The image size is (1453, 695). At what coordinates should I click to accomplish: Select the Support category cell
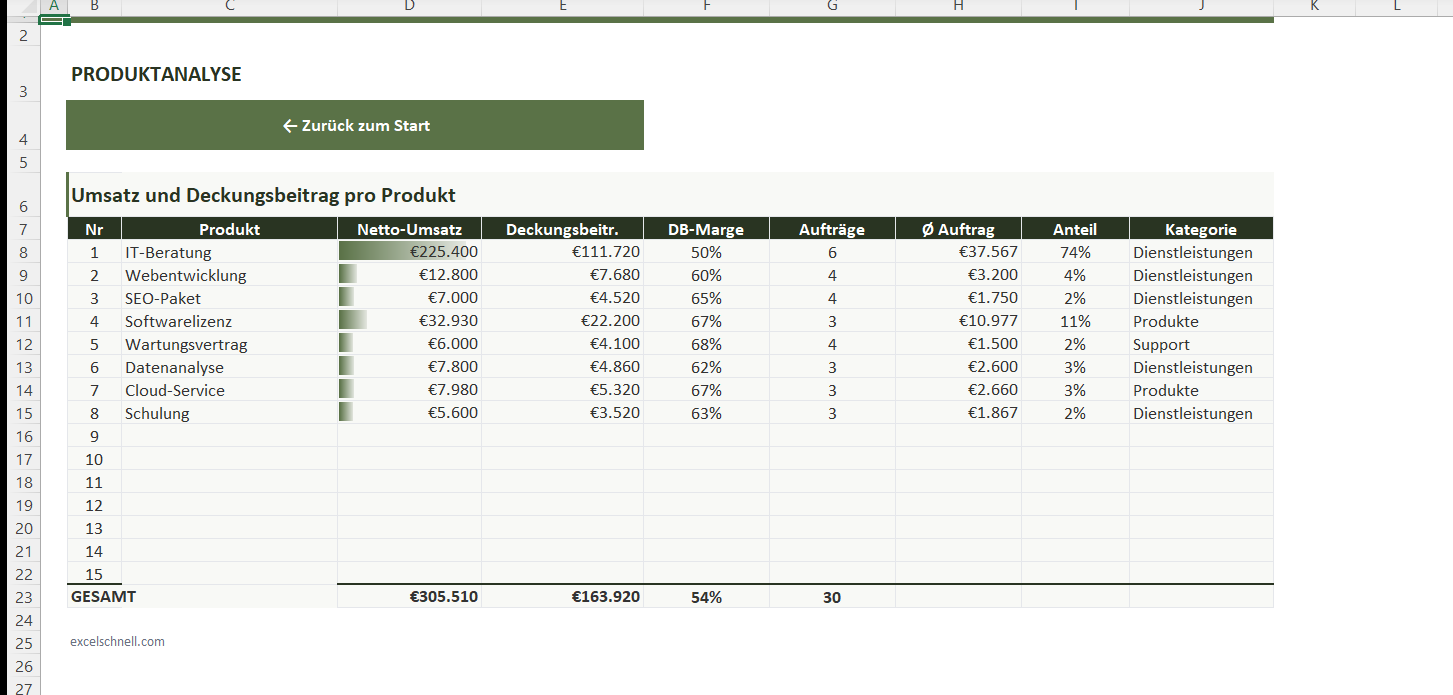(1200, 344)
